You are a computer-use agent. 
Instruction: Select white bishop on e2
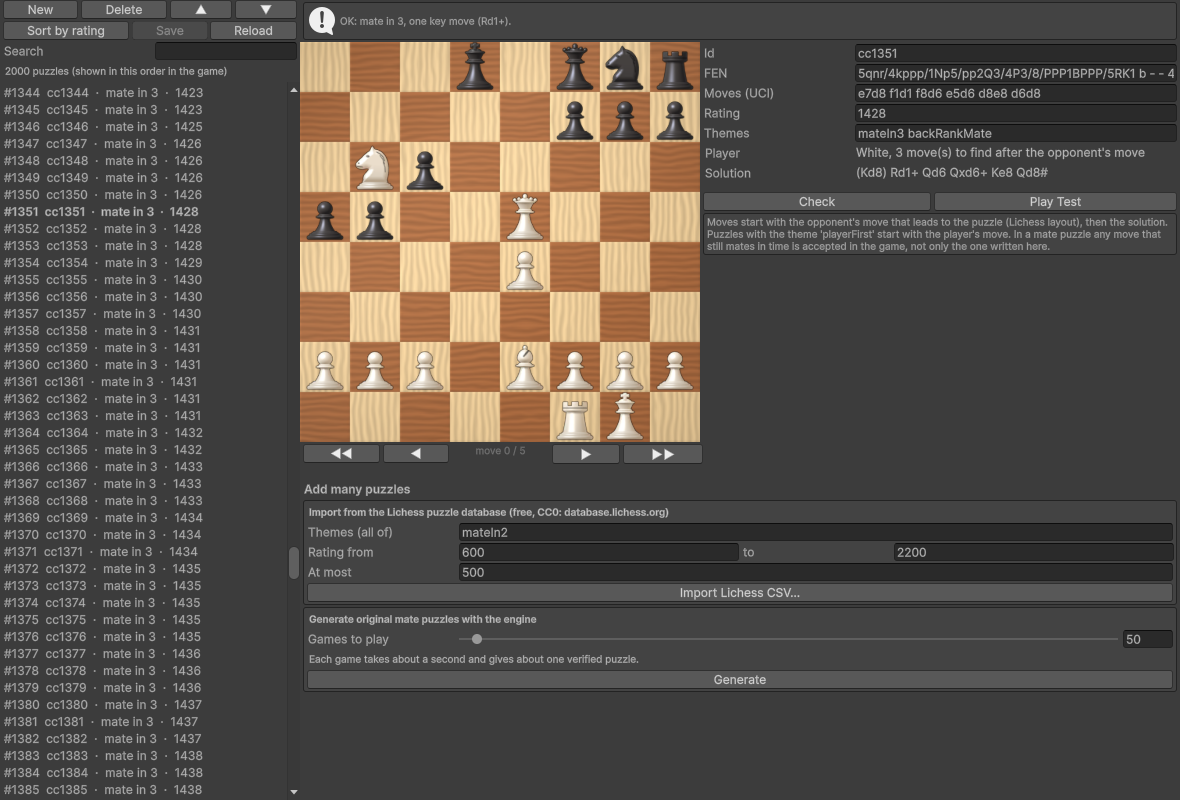tap(525, 367)
